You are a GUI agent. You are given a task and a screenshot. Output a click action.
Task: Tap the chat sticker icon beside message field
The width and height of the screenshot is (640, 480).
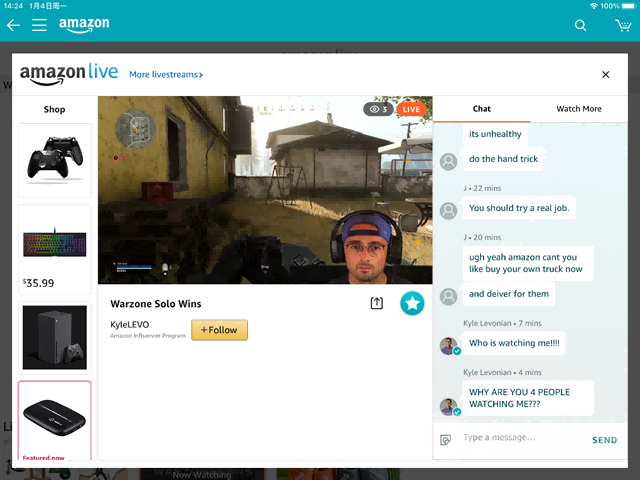[446, 439]
